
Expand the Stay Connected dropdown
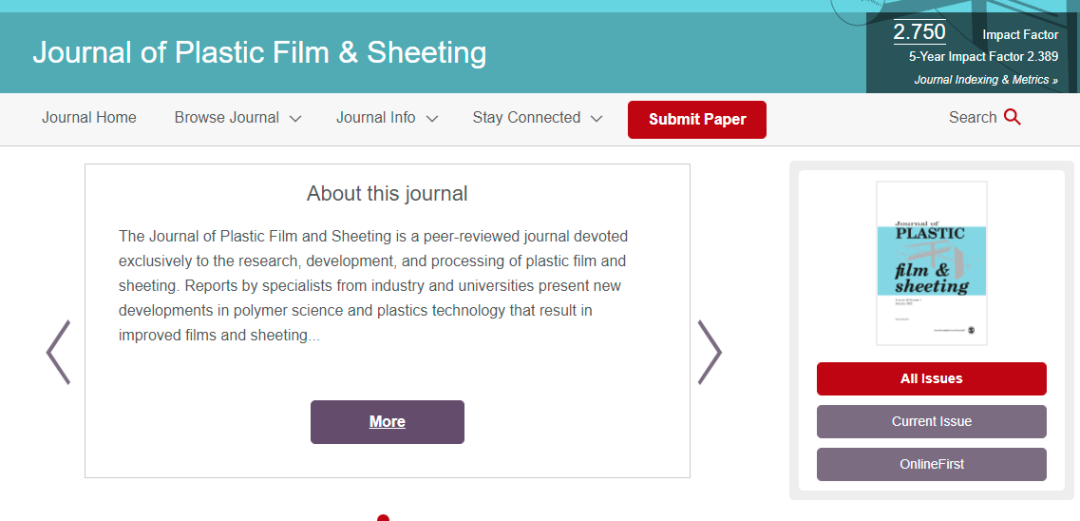point(537,118)
